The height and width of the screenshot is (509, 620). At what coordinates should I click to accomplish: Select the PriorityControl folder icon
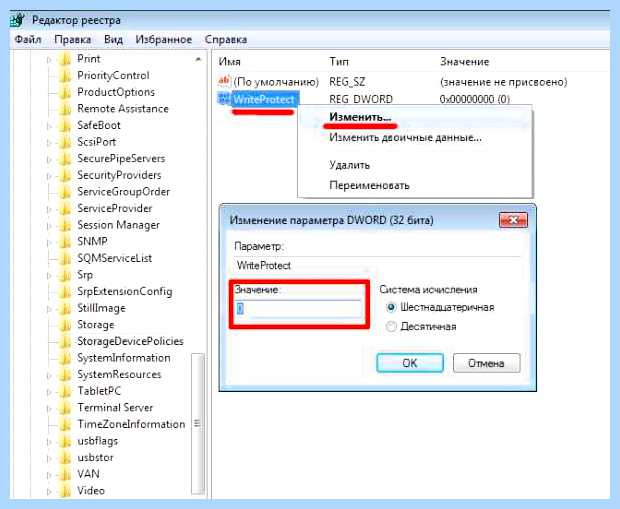(65, 76)
